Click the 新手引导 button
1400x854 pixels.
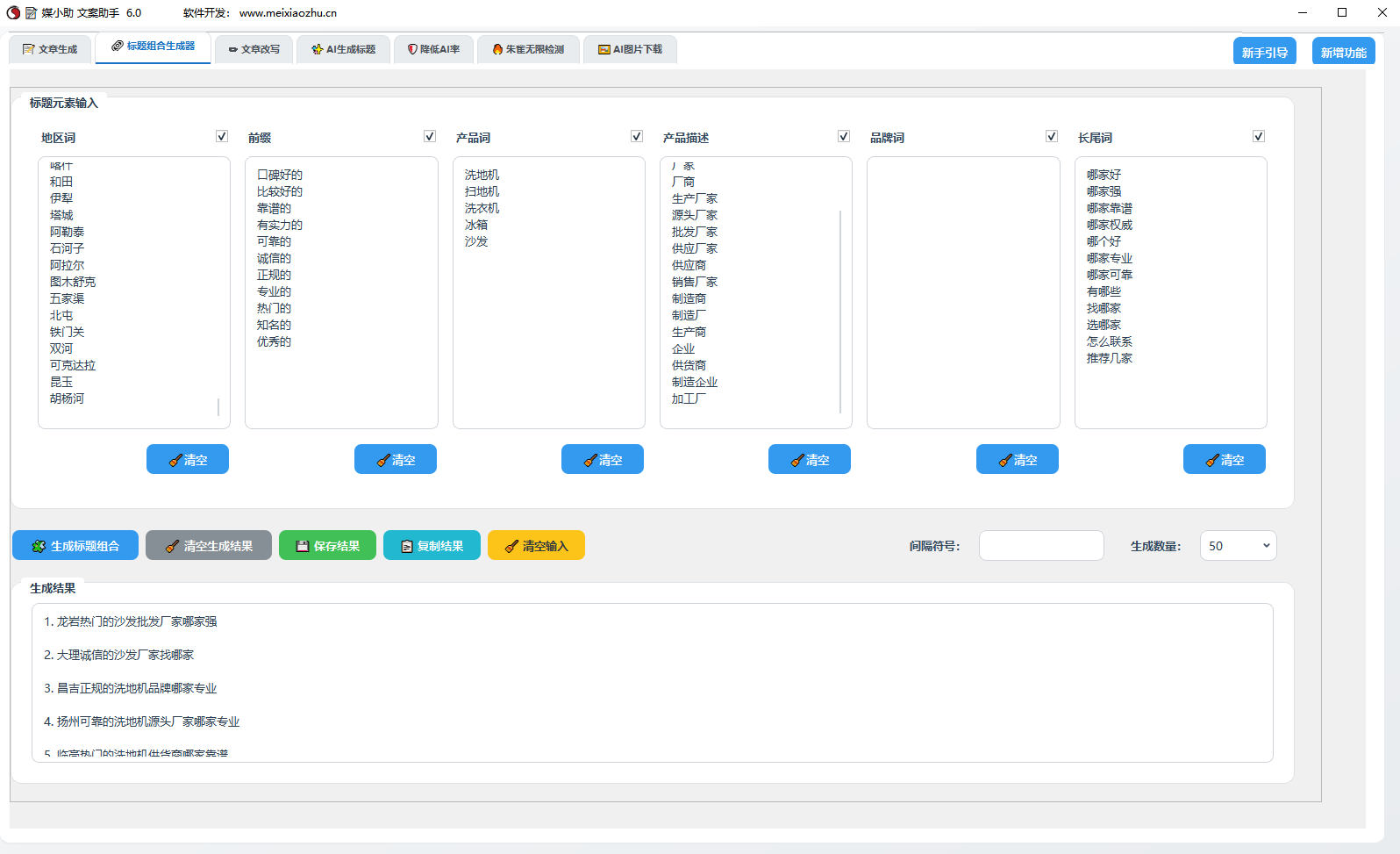click(1264, 53)
